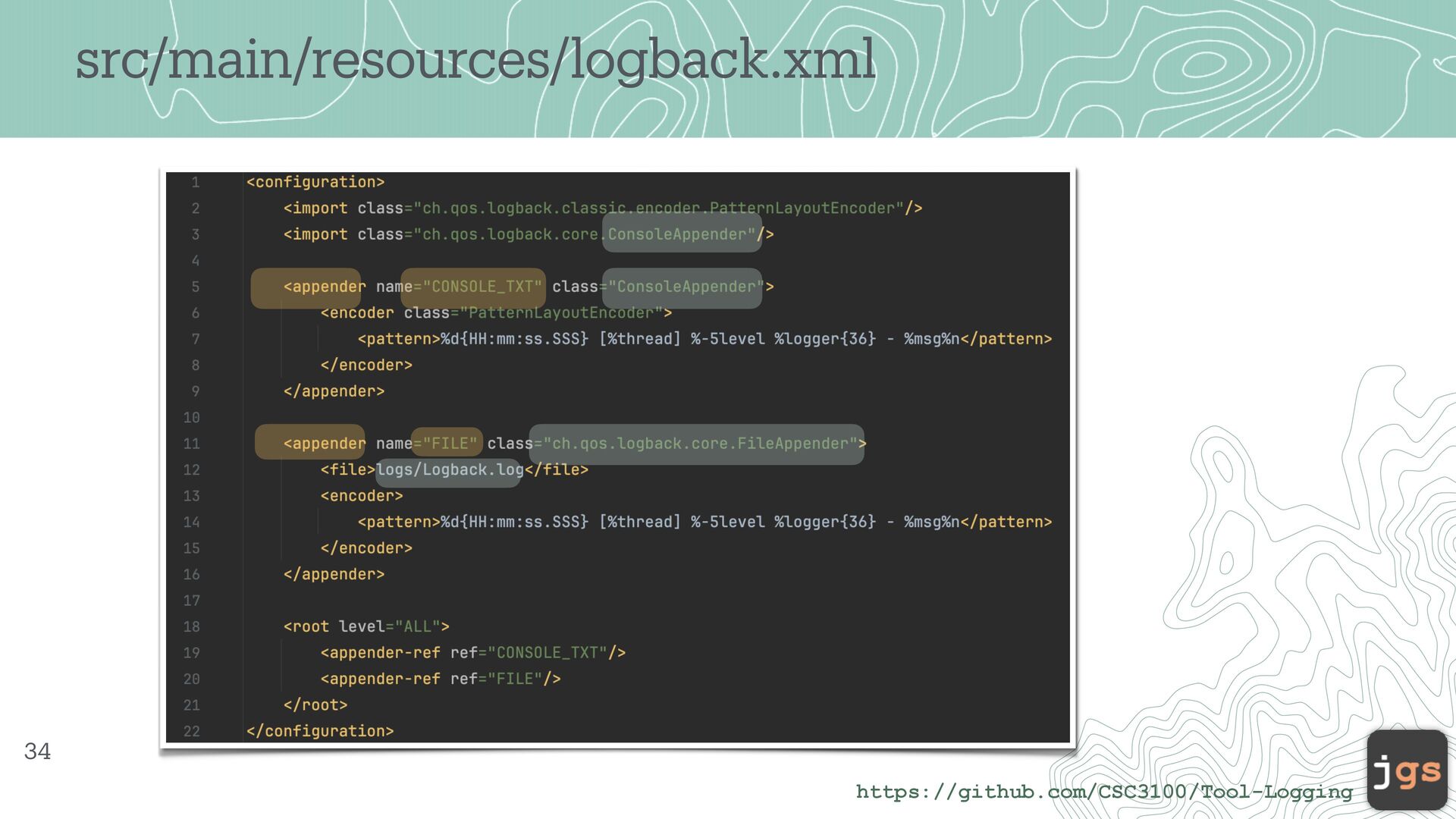Click the pattern text on line 7
Viewport: 1456px width, 819px height.
704,339
